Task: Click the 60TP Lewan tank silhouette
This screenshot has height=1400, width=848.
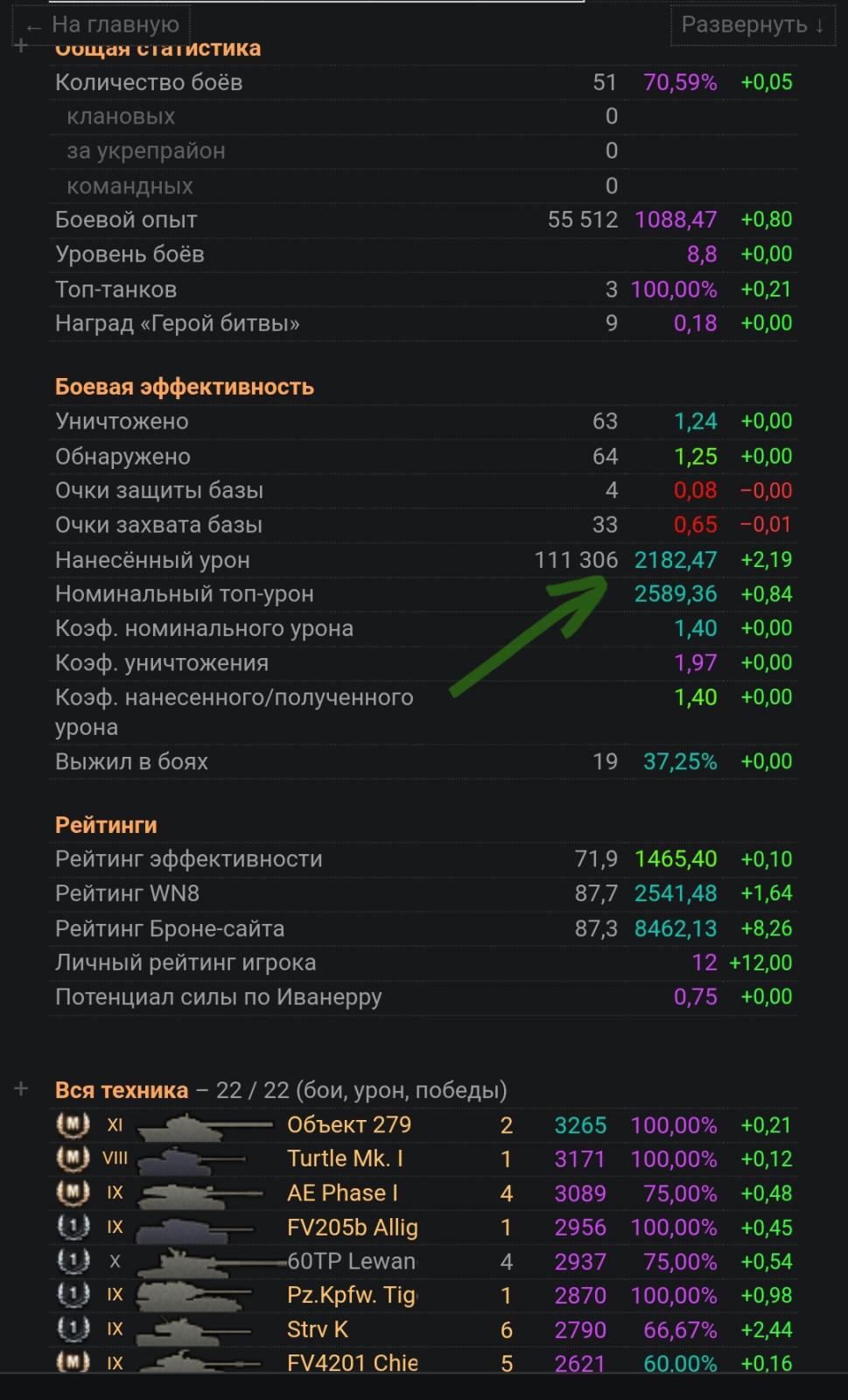Action: 208,1262
